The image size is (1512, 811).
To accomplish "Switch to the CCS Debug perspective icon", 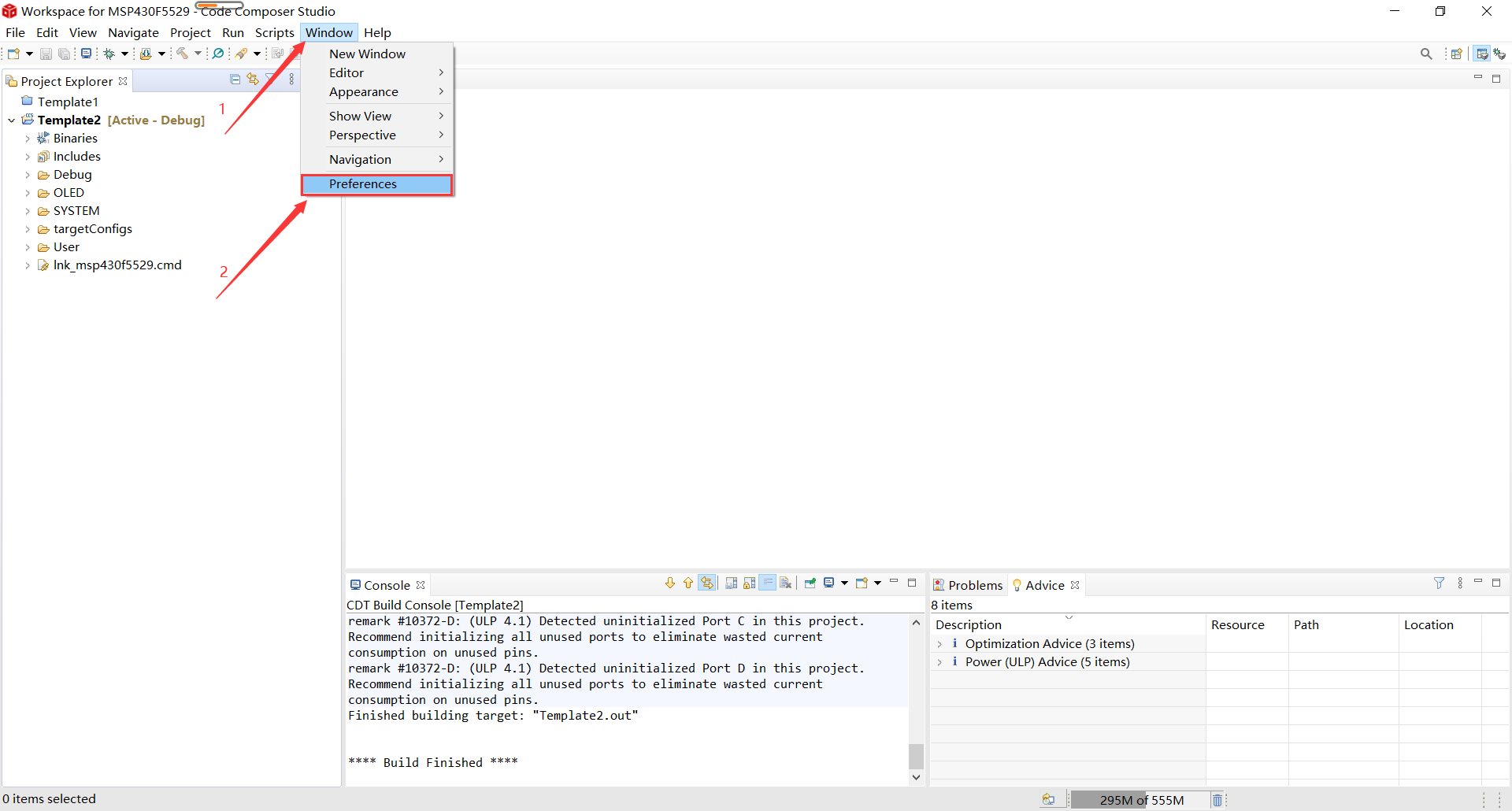I will point(1500,54).
